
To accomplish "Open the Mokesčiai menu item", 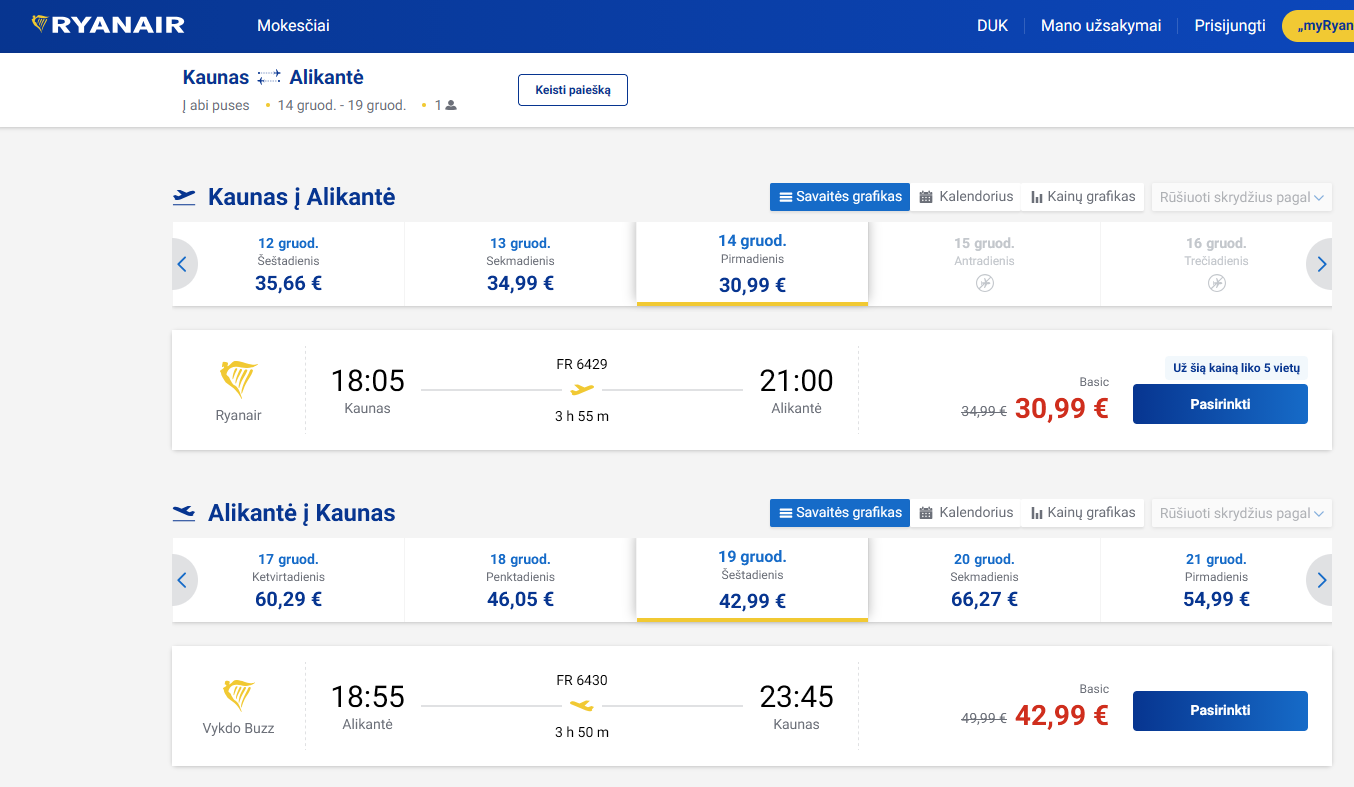I will [x=293, y=26].
